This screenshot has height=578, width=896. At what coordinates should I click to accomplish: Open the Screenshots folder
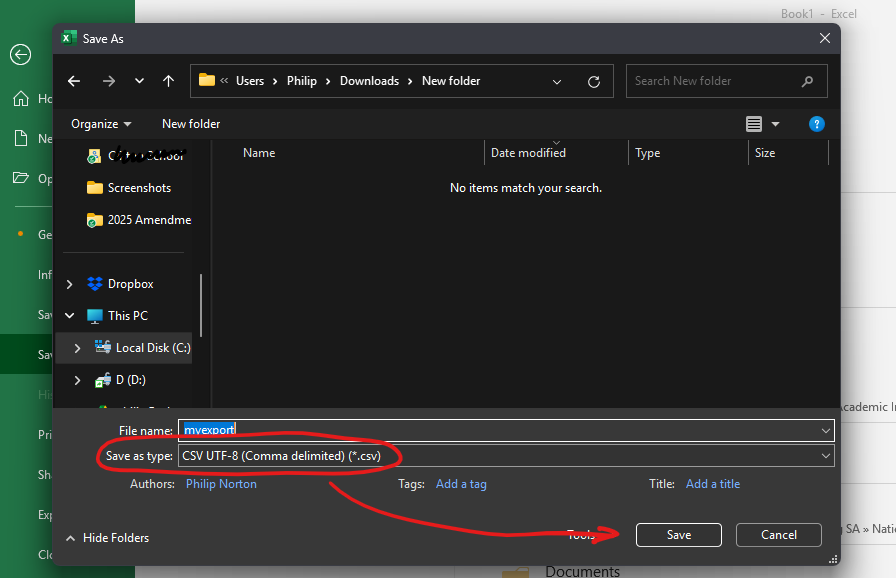139,188
